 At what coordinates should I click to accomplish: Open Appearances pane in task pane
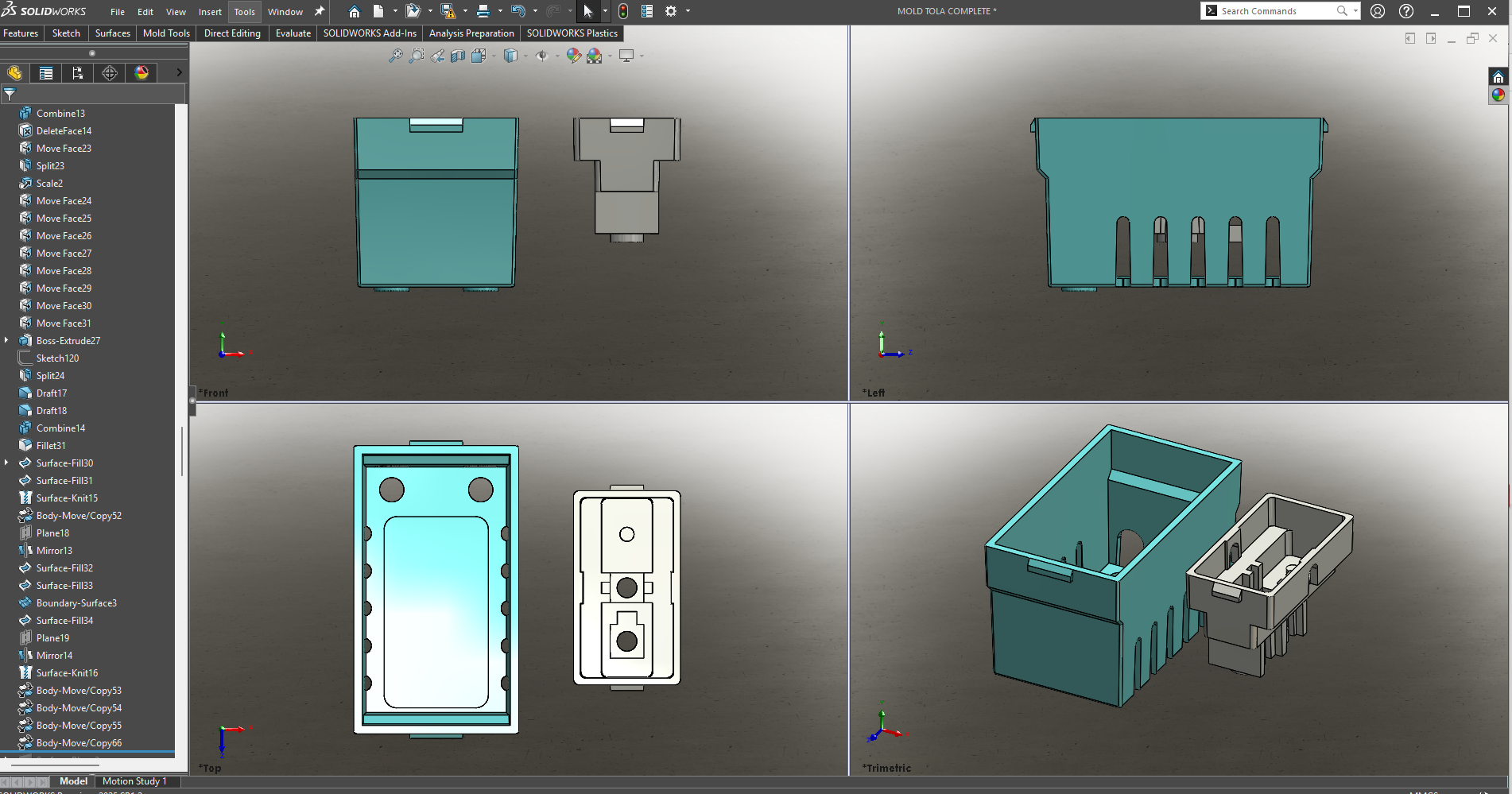pos(1498,95)
